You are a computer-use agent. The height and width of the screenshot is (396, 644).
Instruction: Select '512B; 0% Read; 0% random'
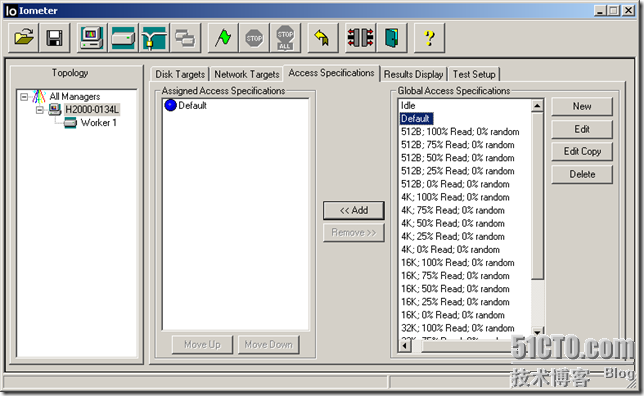pyautogui.click(x=455, y=184)
